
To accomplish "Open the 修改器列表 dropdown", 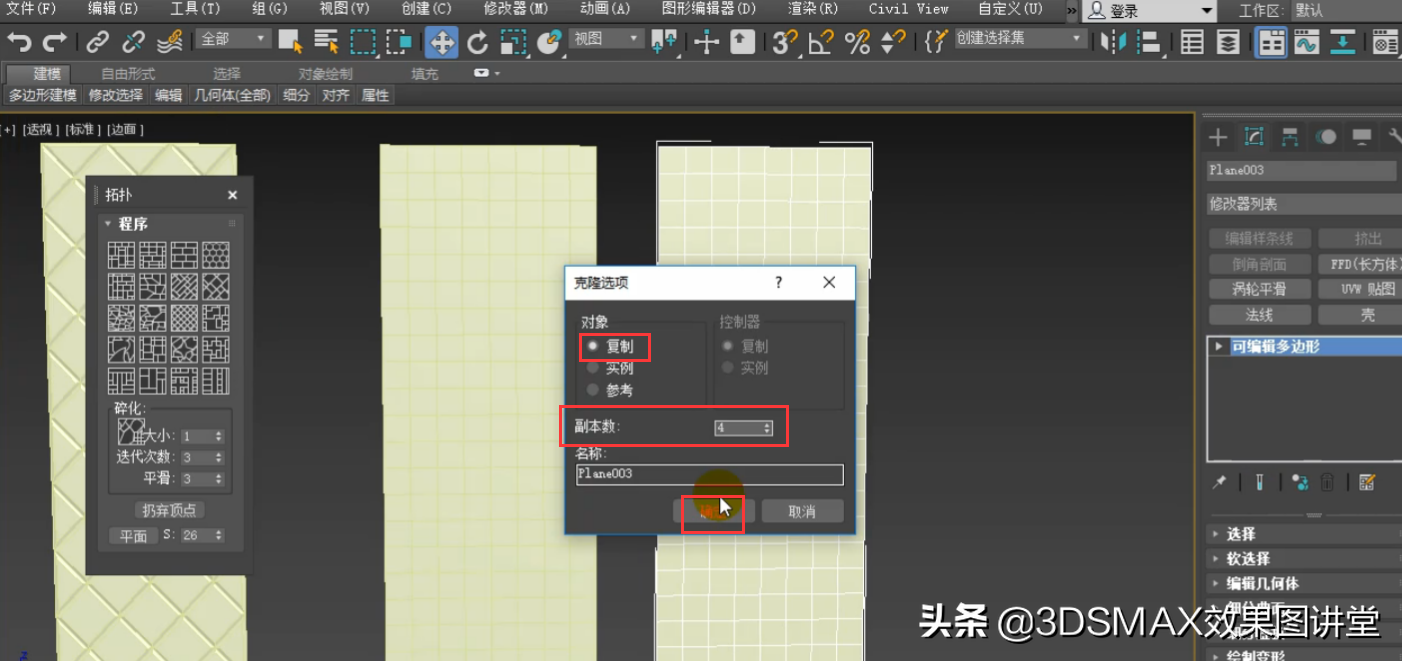I will tap(1303, 204).
